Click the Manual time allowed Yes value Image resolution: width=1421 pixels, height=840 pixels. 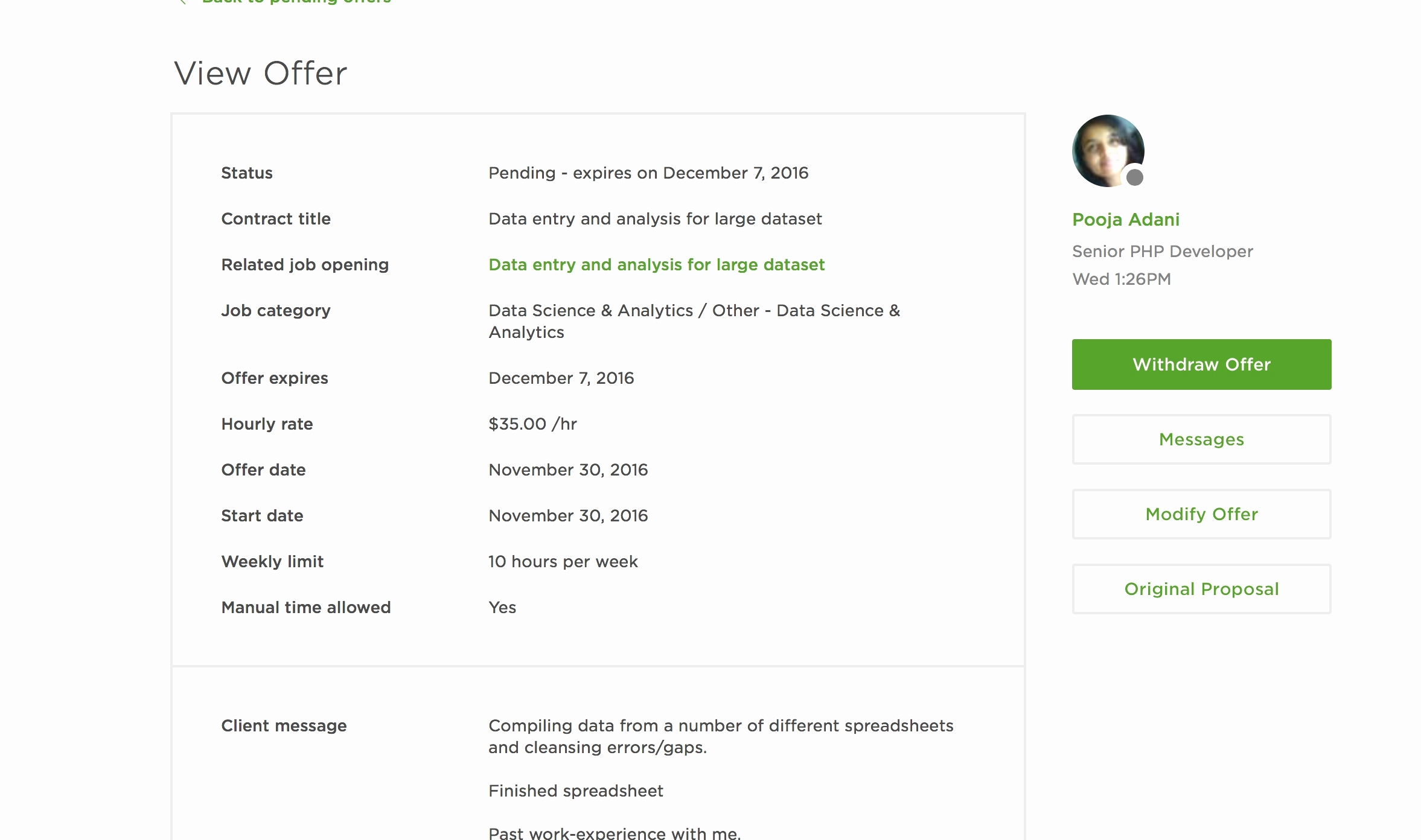click(x=502, y=608)
